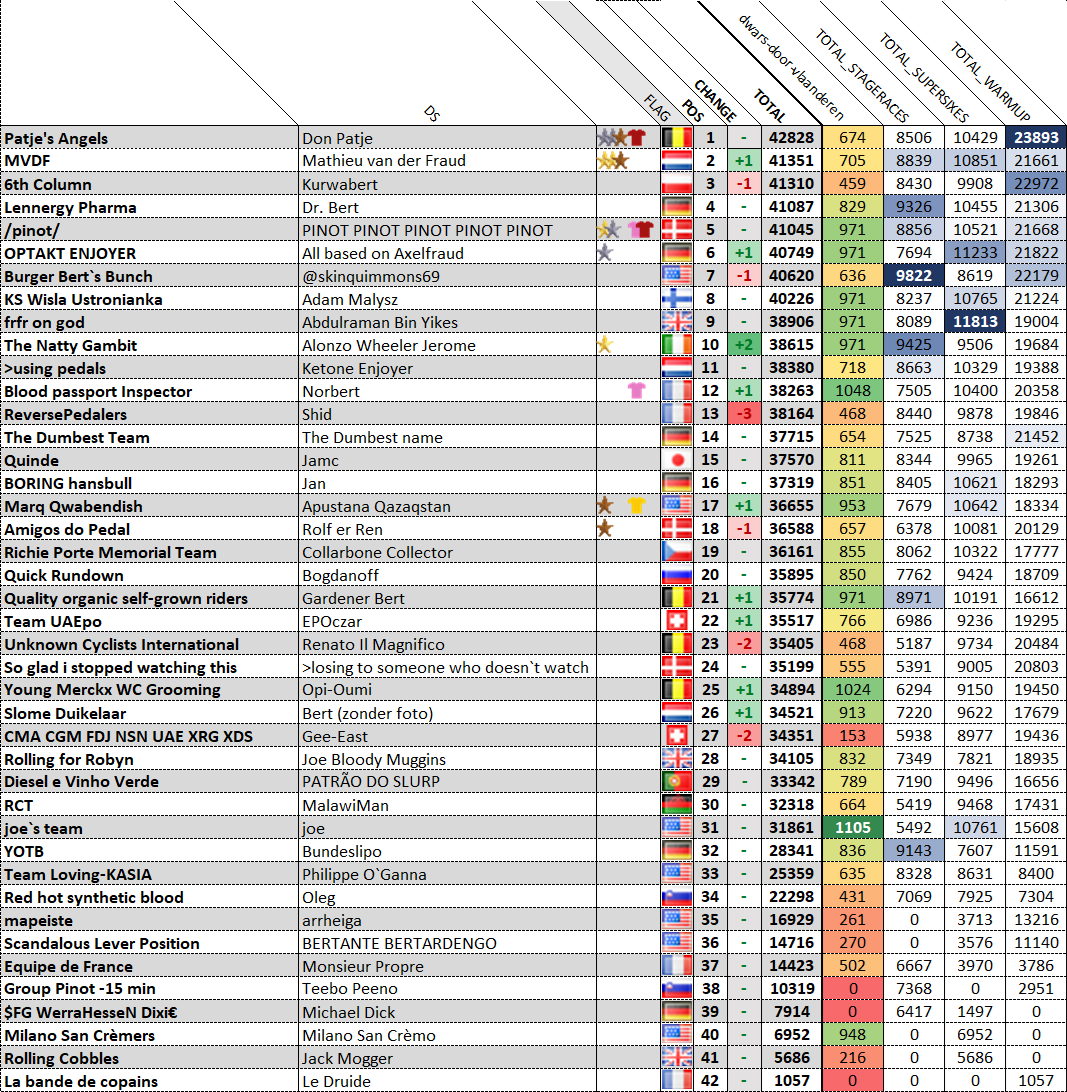
Task: Click the Belgian flag in Patje's Angels row
Action: point(677,137)
